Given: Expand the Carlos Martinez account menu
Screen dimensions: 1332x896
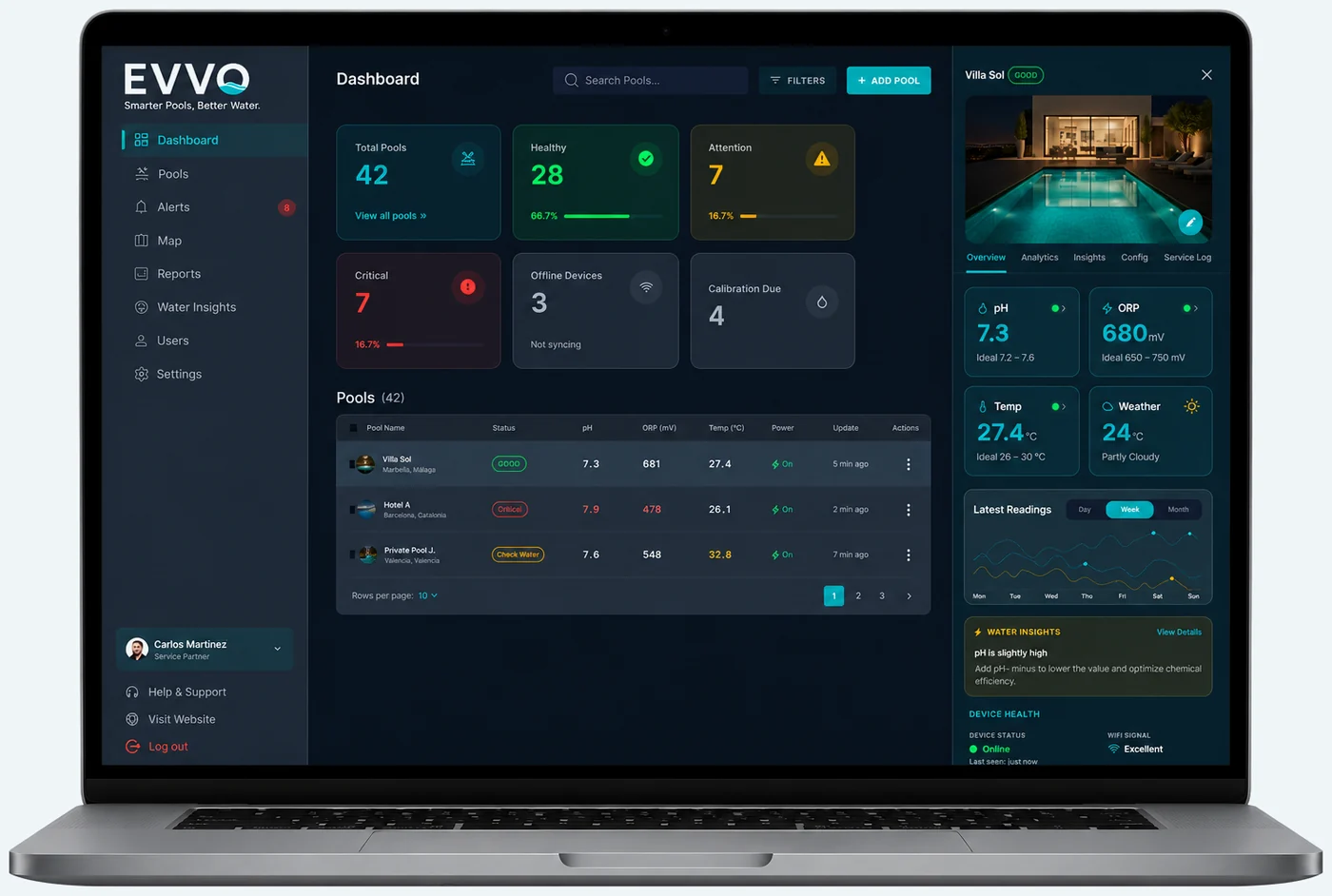Looking at the screenshot, I should coord(277,649).
